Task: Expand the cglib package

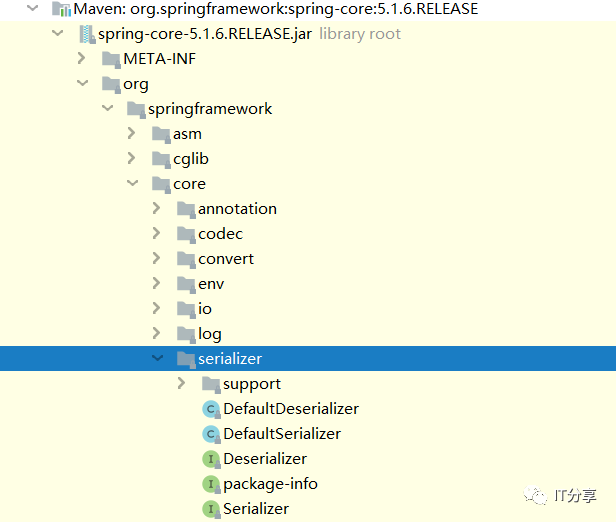Action: [x=132, y=158]
